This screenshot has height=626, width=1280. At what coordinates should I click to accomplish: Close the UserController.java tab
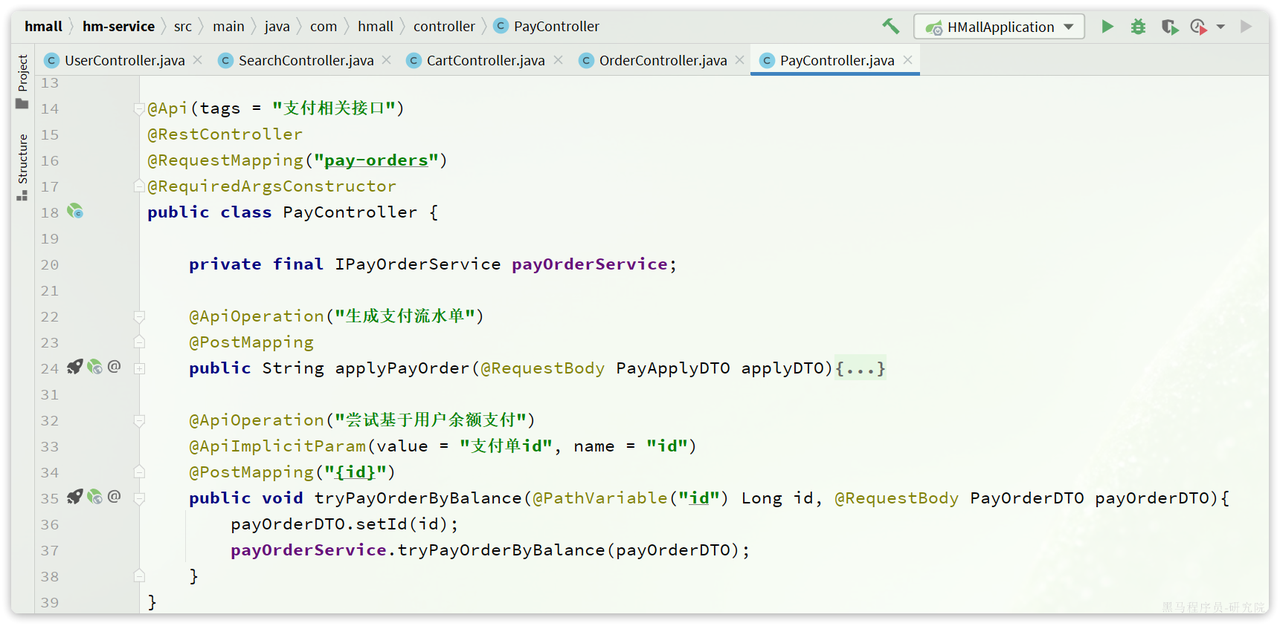(198, 61)
